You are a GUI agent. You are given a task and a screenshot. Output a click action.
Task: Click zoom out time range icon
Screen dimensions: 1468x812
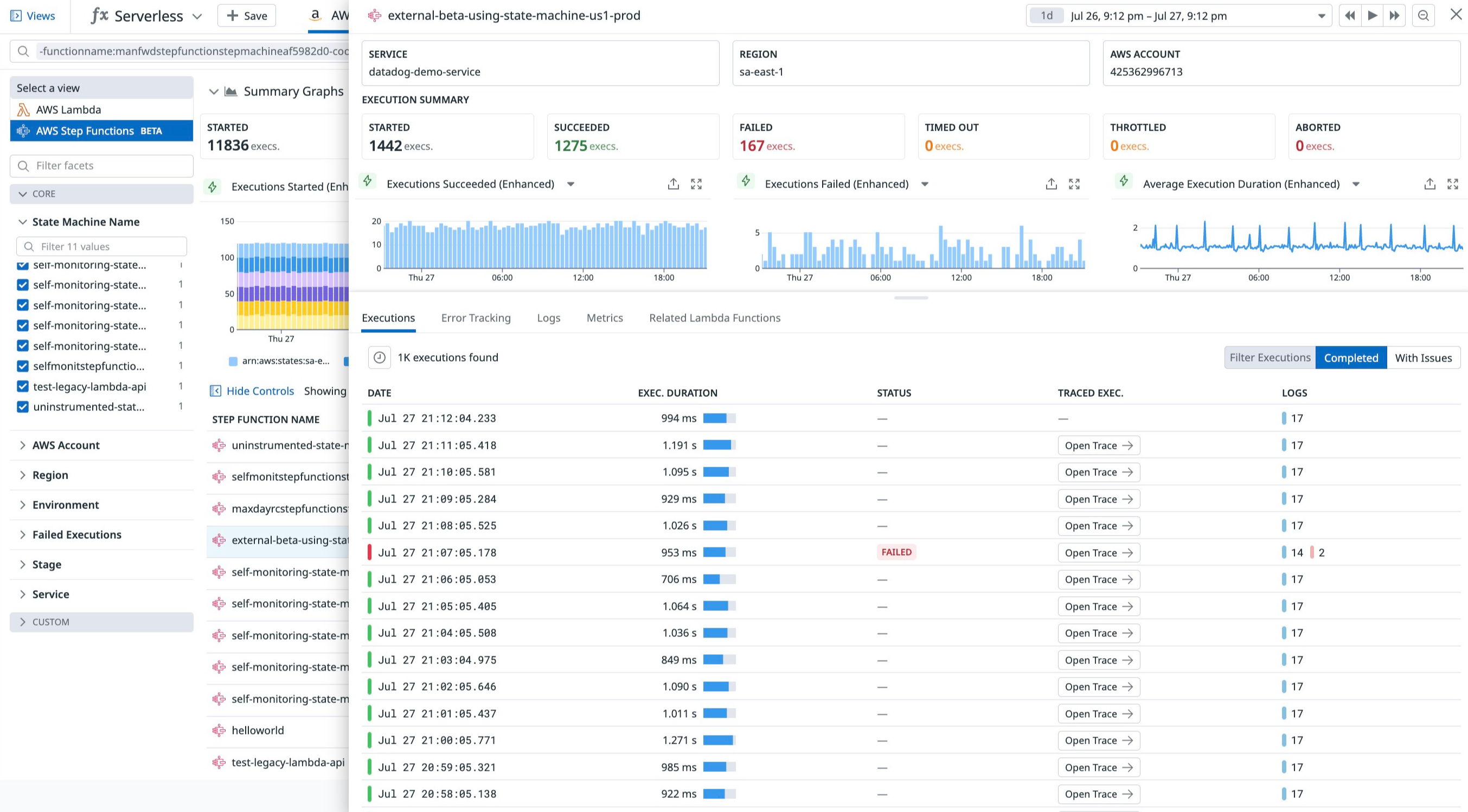[x=1423, y=15]
